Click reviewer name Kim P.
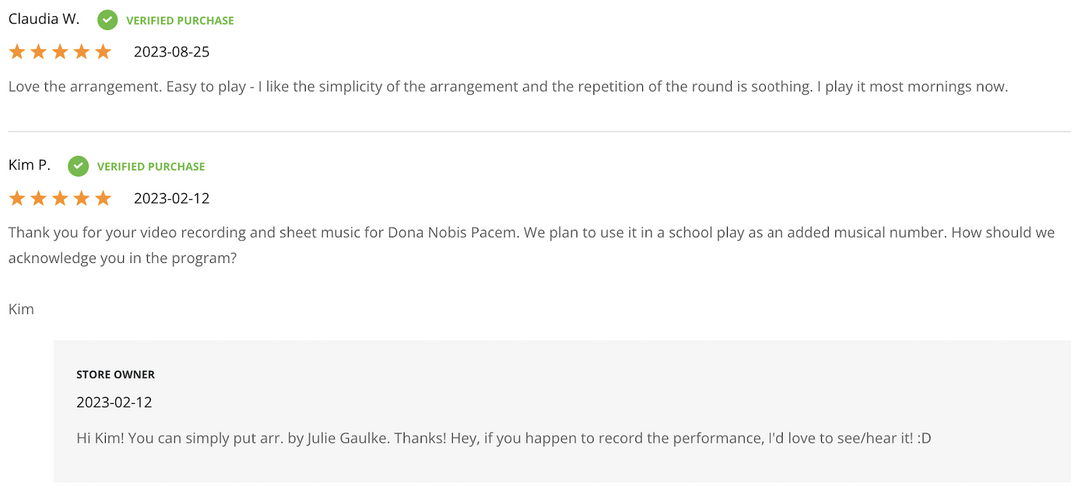The height and width of the screenshot is (492, 1080). (29, 165)
